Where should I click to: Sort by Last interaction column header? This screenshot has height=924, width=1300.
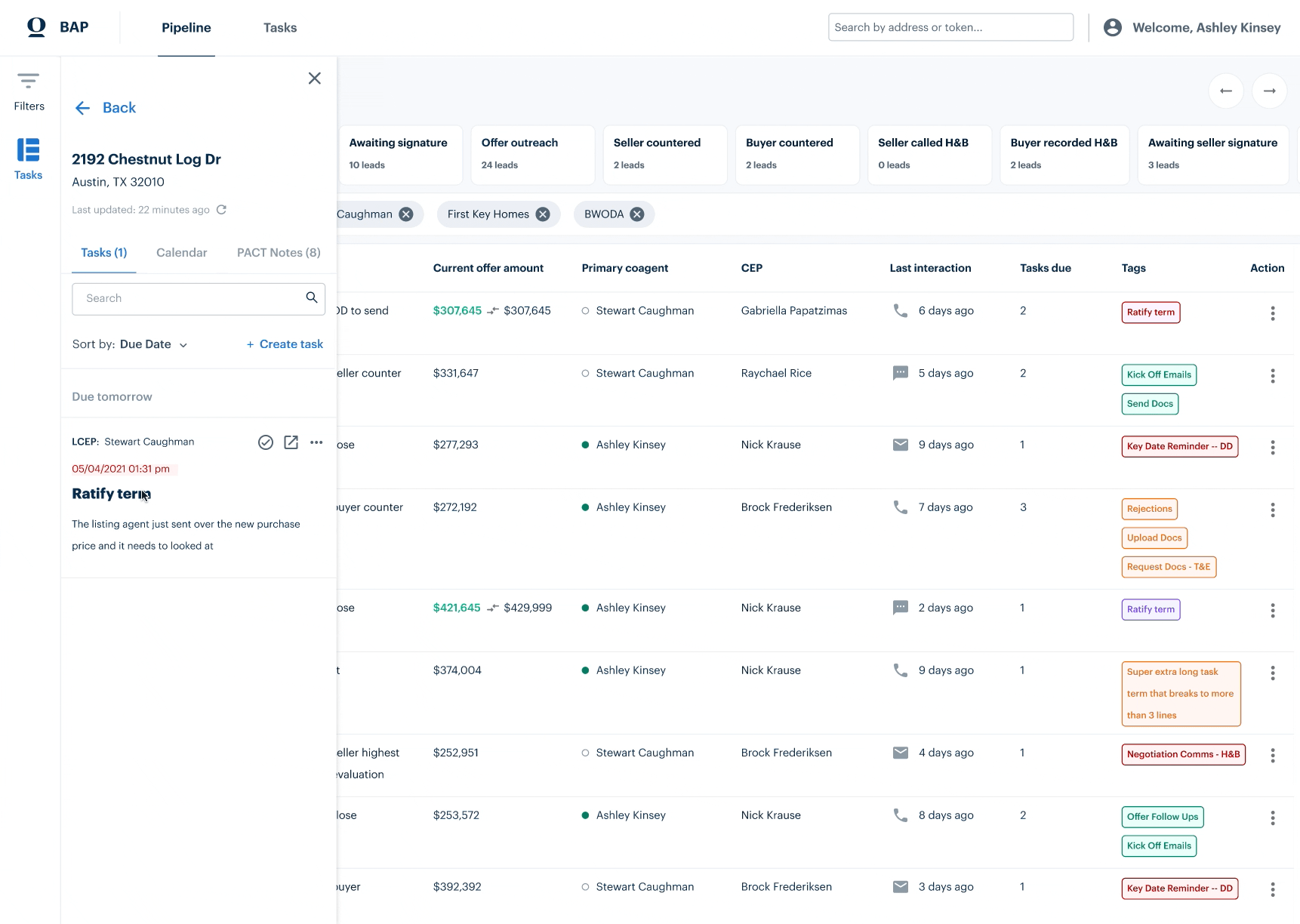(930, 268)
